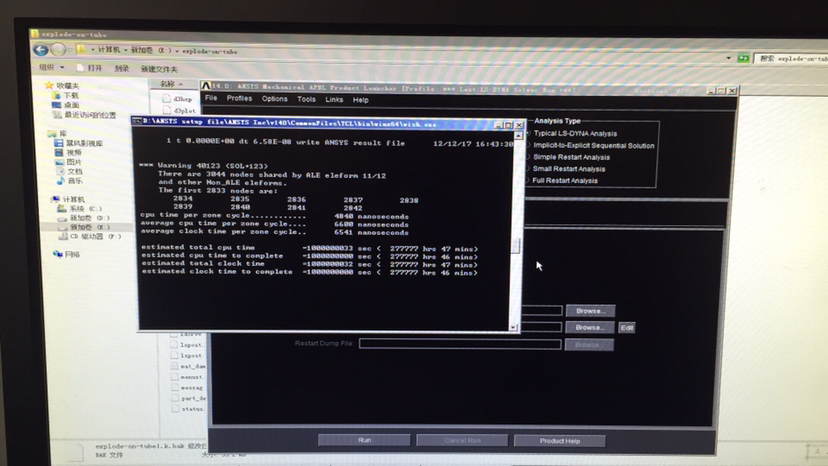Image resolution: width=828 pixels, height=466 pixels.
Task: Open the 图片 pictures library
Action: [69, 162]
